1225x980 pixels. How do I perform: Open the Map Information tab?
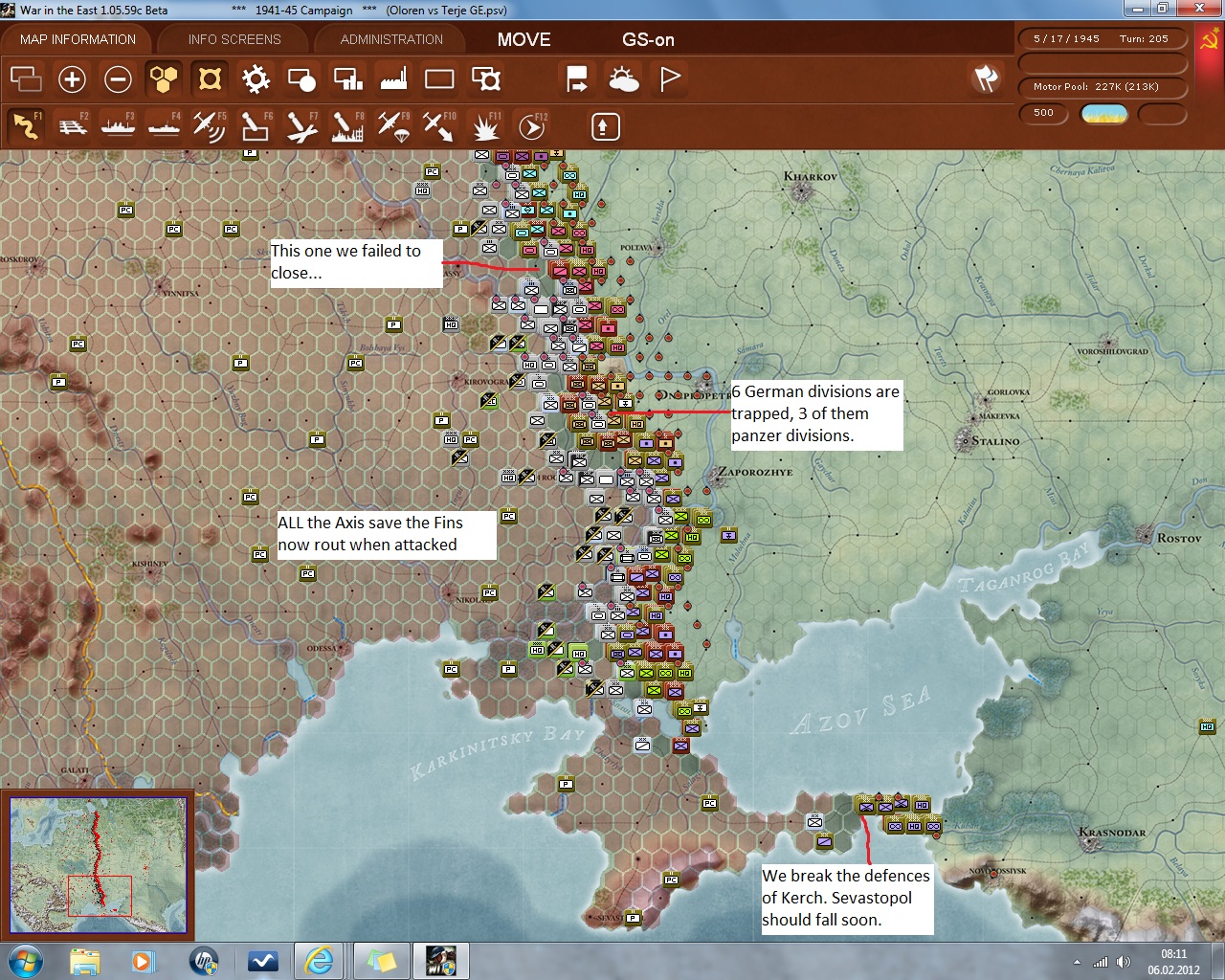click(78, 39)
